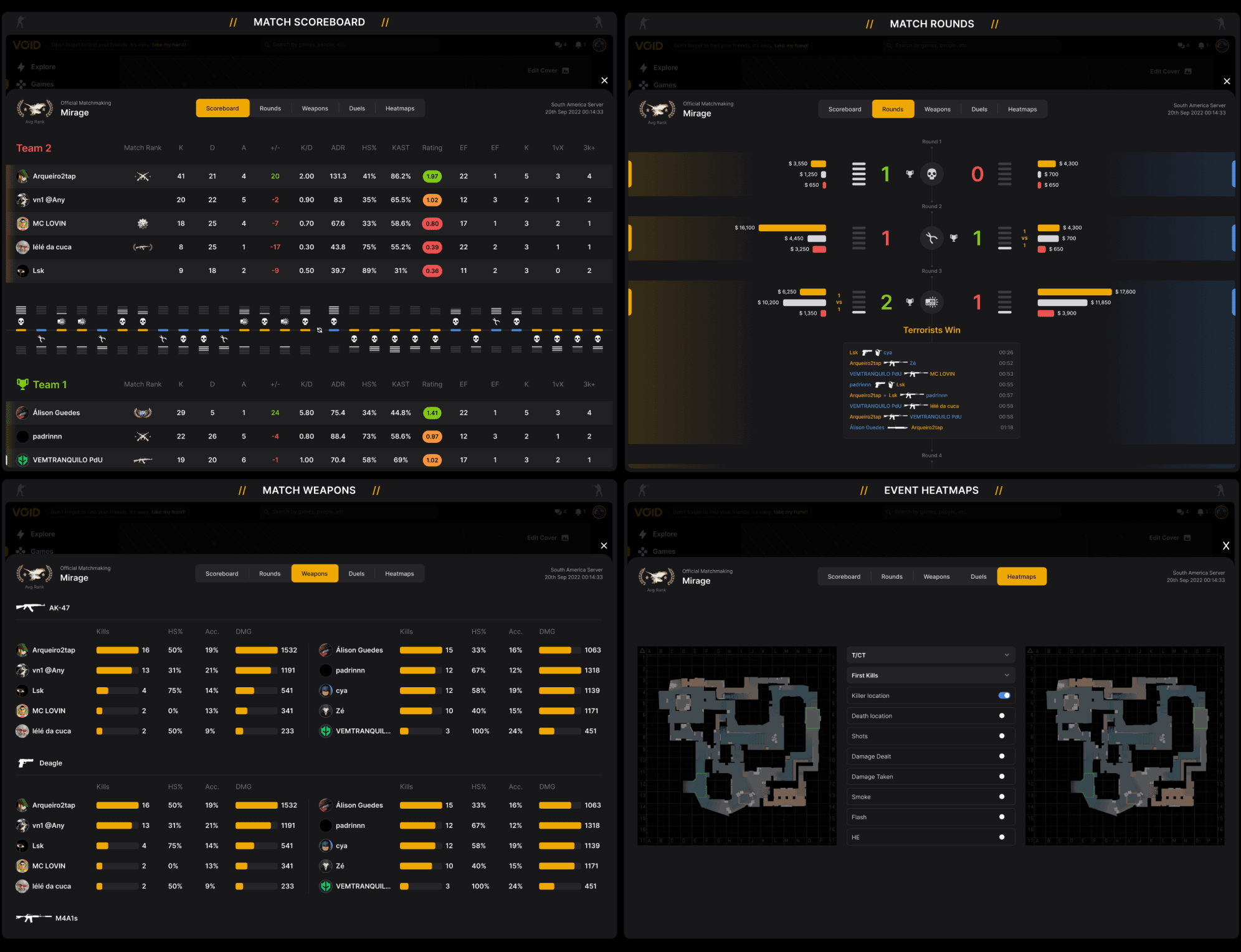Click the 'take my hand!' link

pos(168,44)
